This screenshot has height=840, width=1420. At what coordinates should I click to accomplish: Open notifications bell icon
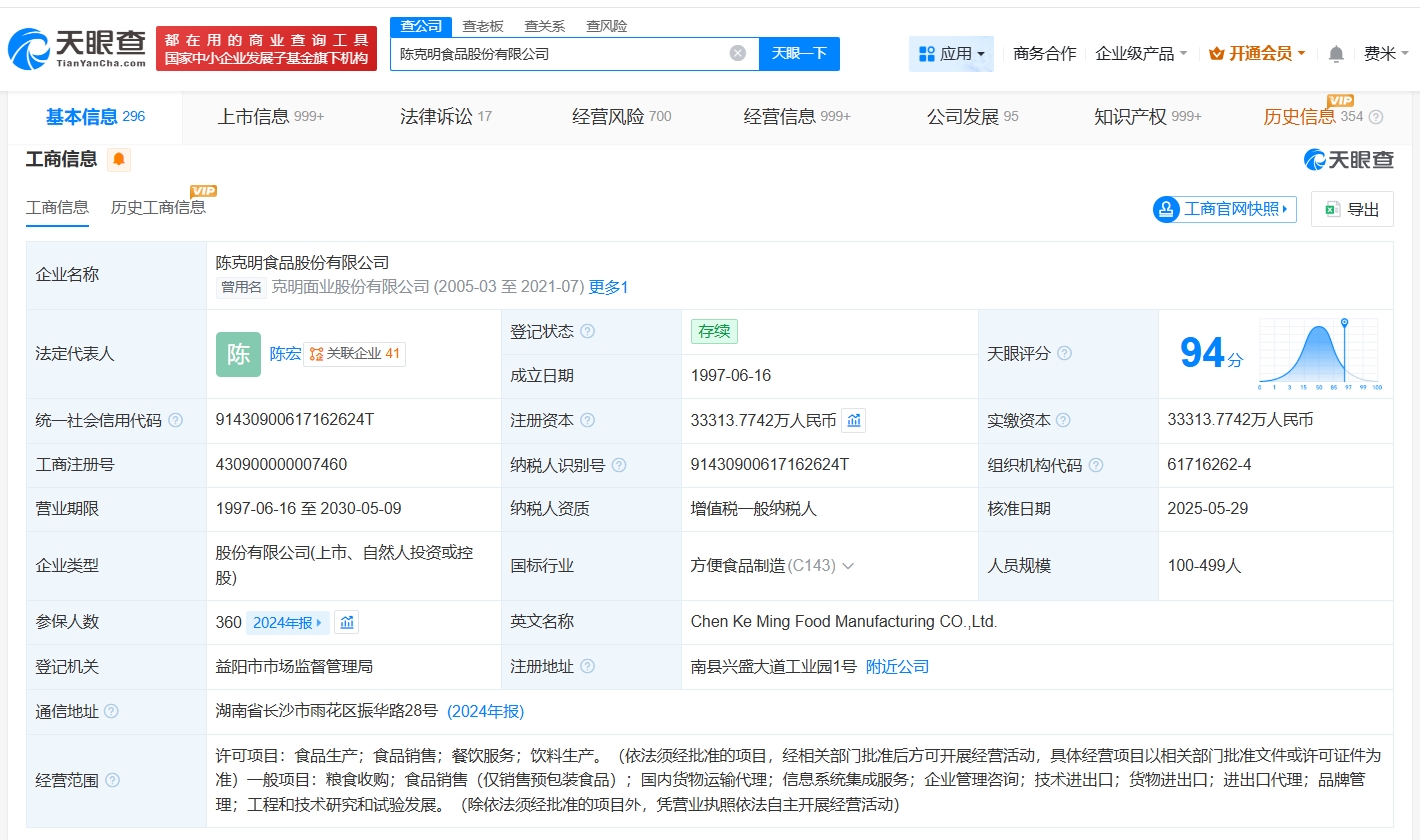coord(1336,54)
